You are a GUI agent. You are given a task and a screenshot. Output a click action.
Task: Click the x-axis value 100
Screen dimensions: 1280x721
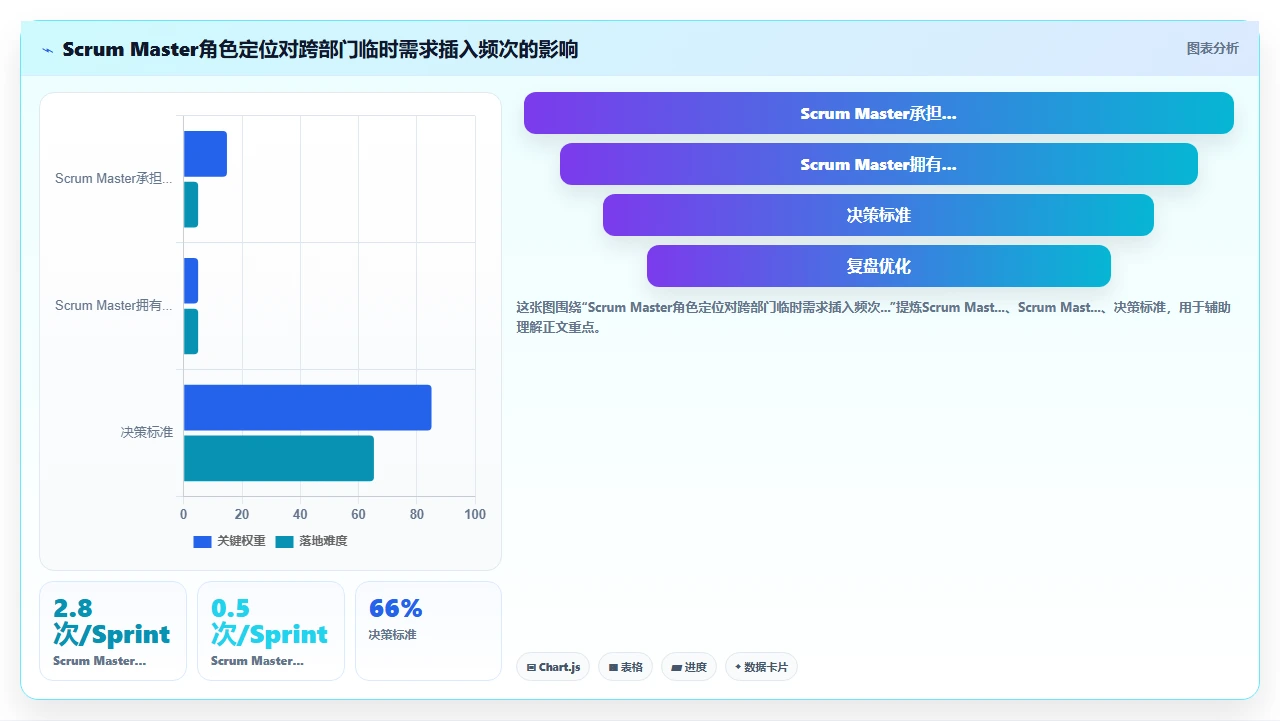tap(475, 514)
